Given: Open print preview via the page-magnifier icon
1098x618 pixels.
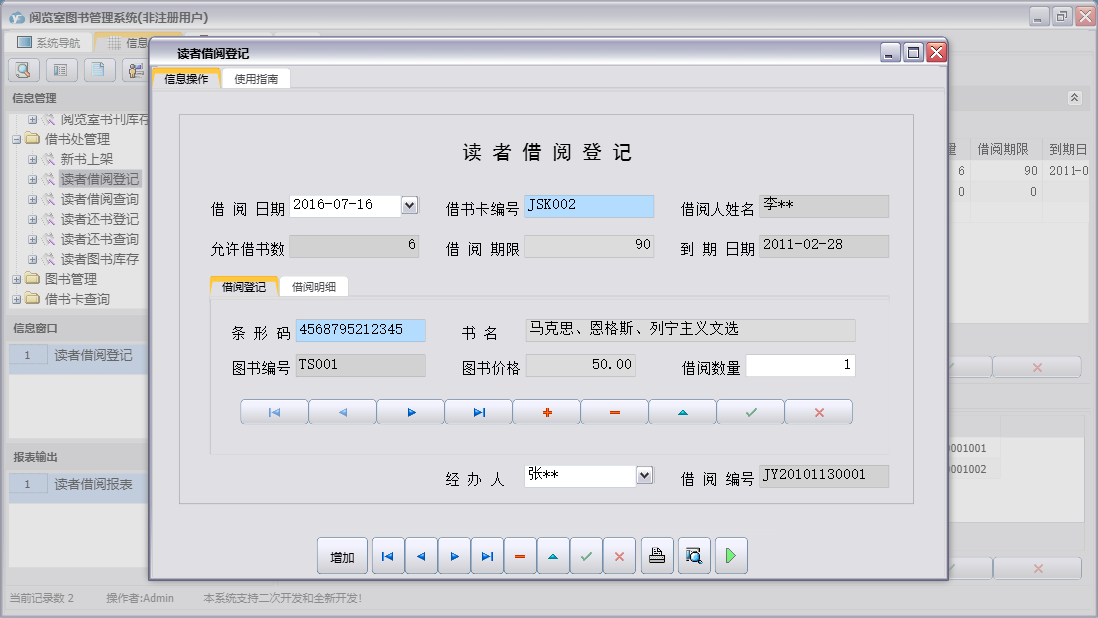Looking at the screenshot, I should click(691, 555).
